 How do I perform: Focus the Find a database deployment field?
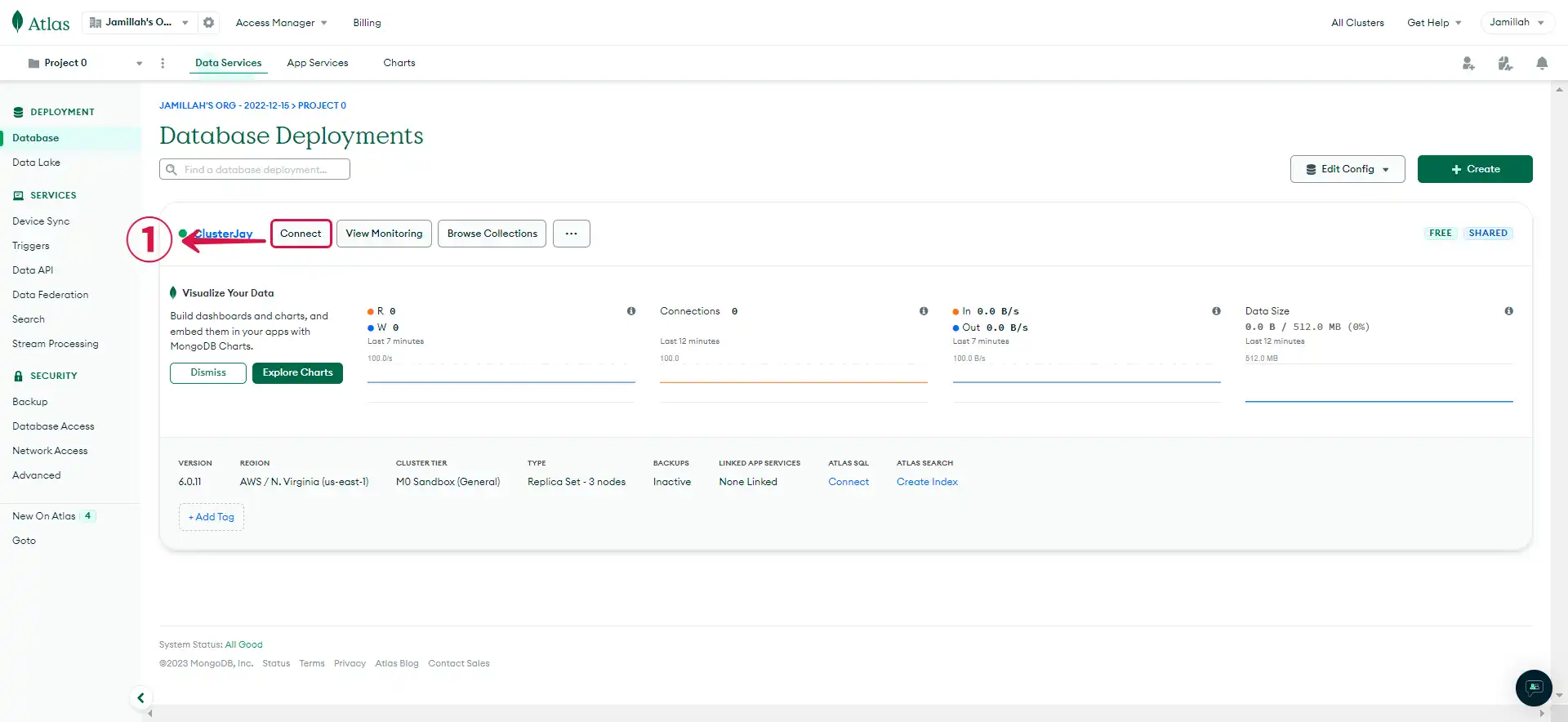[x=255, y=169]
